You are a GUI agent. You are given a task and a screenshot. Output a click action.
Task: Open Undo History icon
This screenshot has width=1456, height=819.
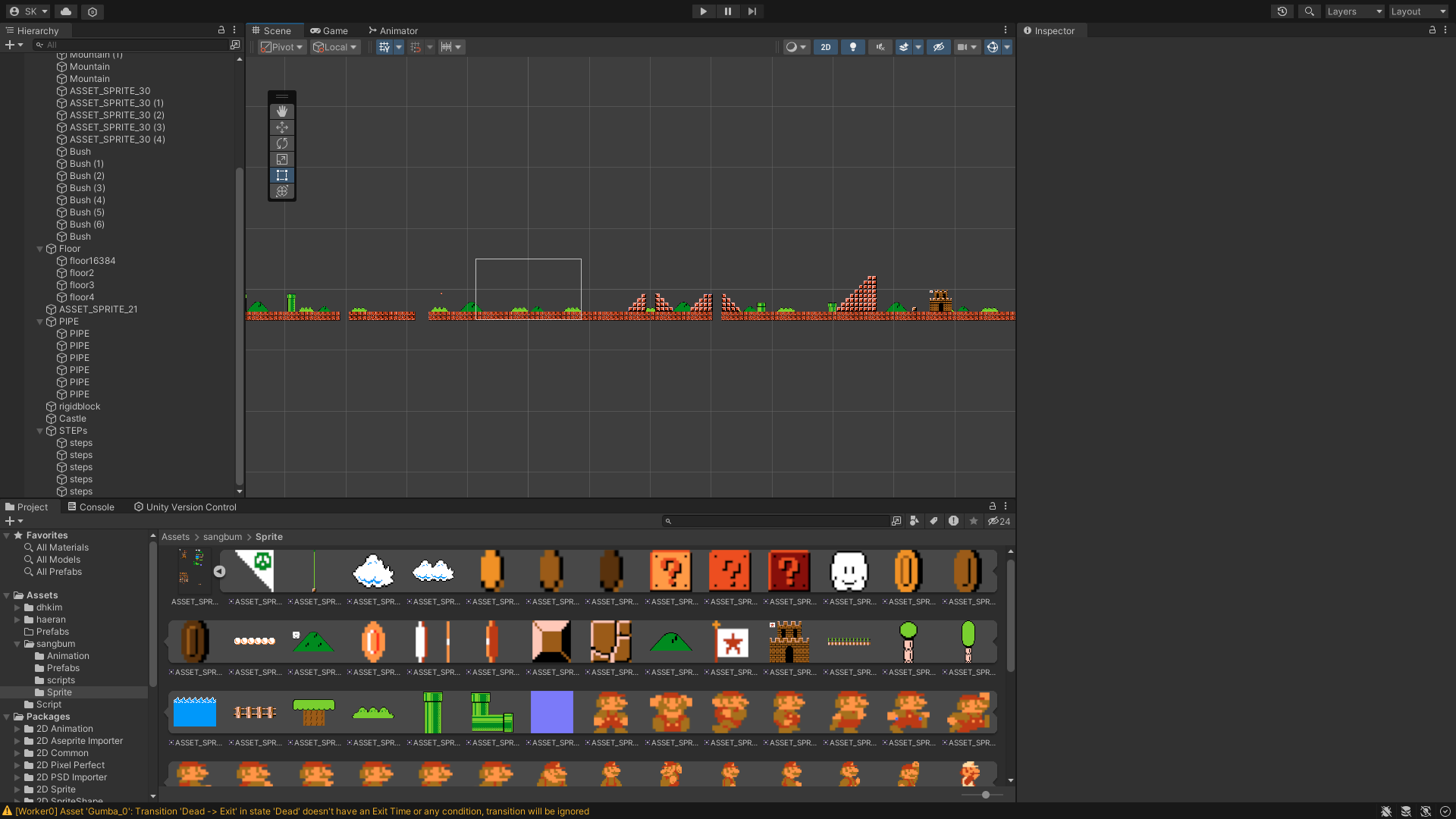coord(1282,11)
